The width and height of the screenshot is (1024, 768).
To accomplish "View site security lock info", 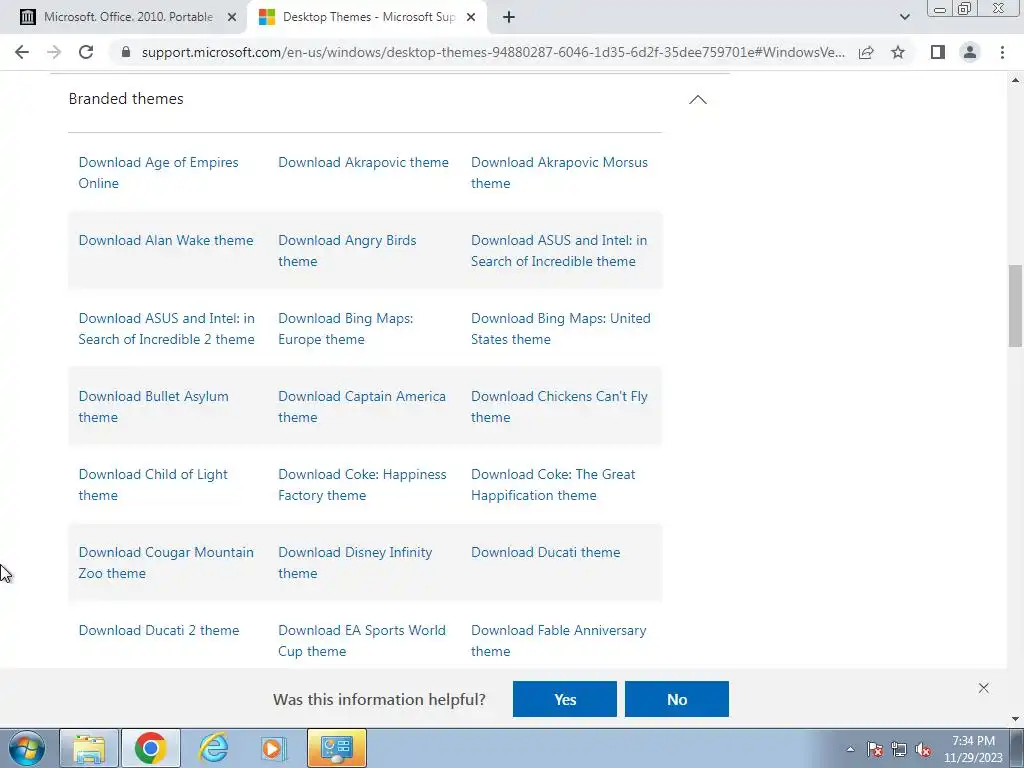I will tap(126, 52).
